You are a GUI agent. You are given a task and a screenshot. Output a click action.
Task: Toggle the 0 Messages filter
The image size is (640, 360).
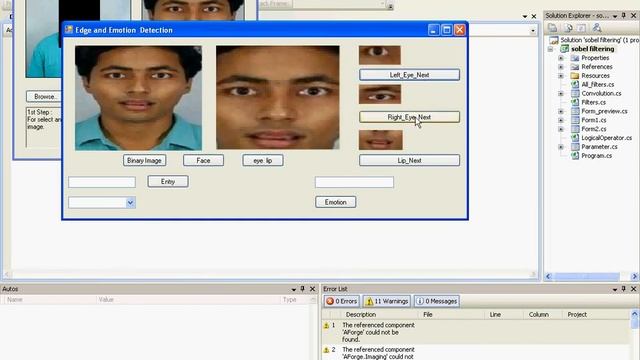436,301
